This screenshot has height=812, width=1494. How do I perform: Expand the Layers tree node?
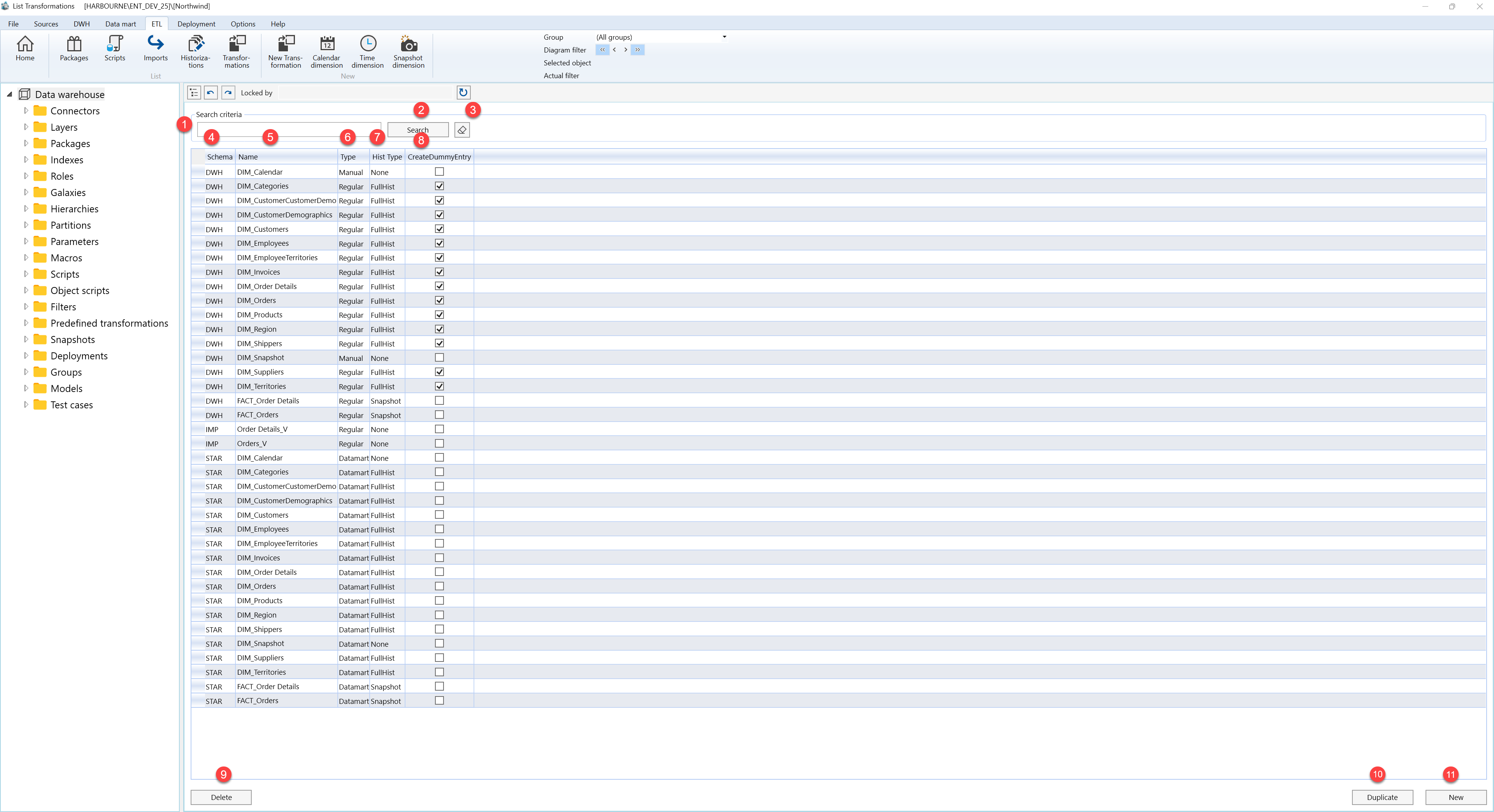(x=26, y=126)
